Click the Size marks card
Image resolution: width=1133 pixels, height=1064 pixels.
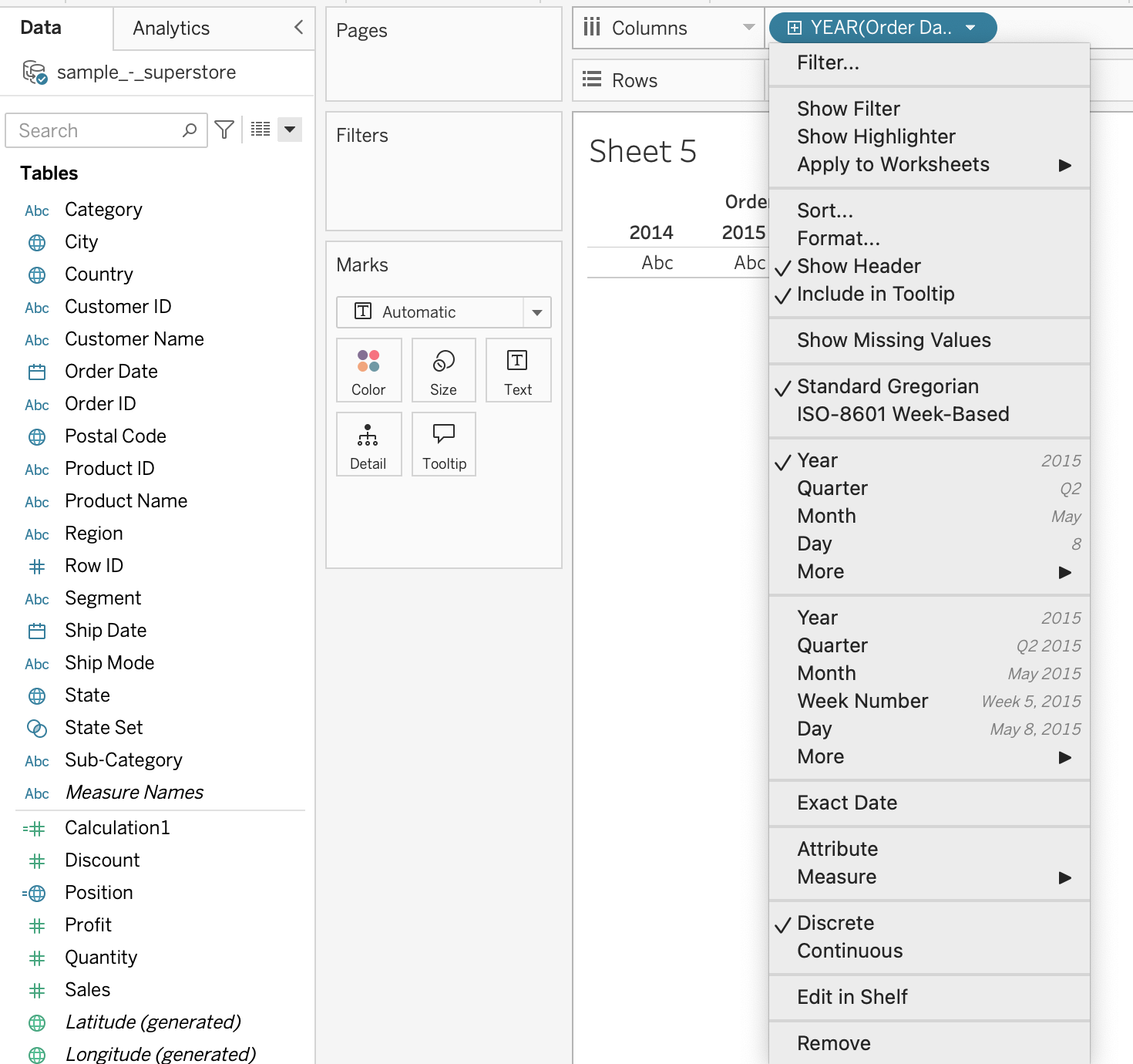click(443, 371)
